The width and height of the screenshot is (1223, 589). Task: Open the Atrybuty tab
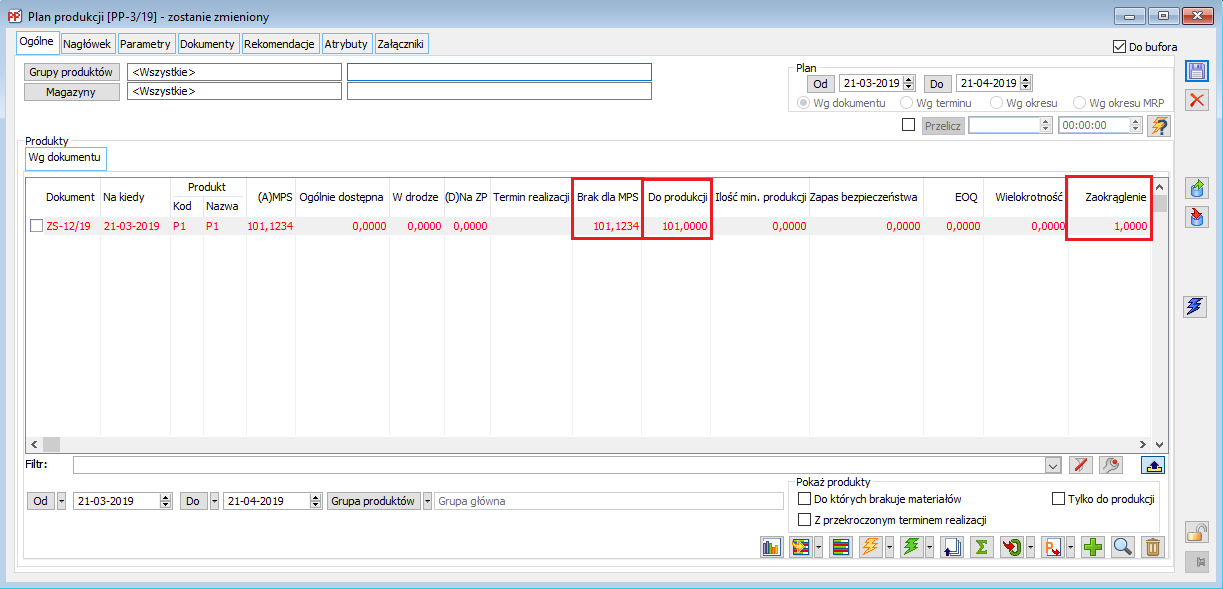(346, 44)
